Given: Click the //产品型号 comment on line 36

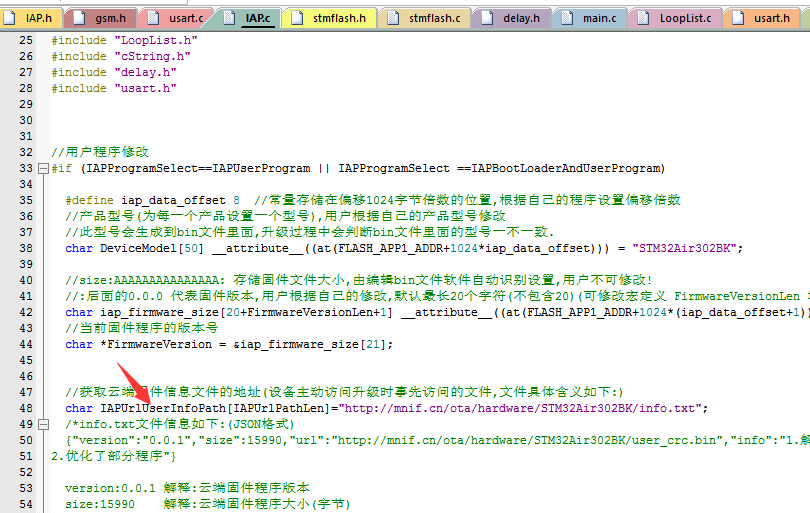Looking at the screenshot, I should pos(285,216).
